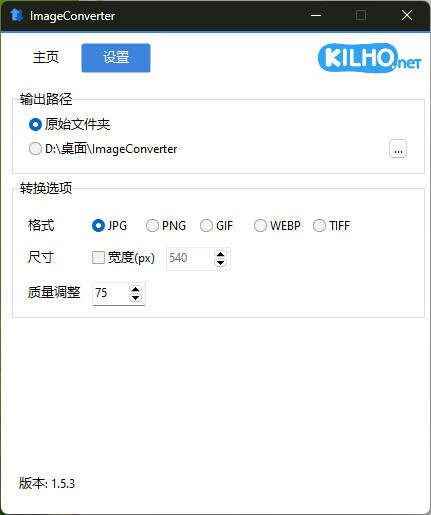The width and height of the screenshot is (431, 515).
Task: Open the output folder browse button
Action: 398,149
